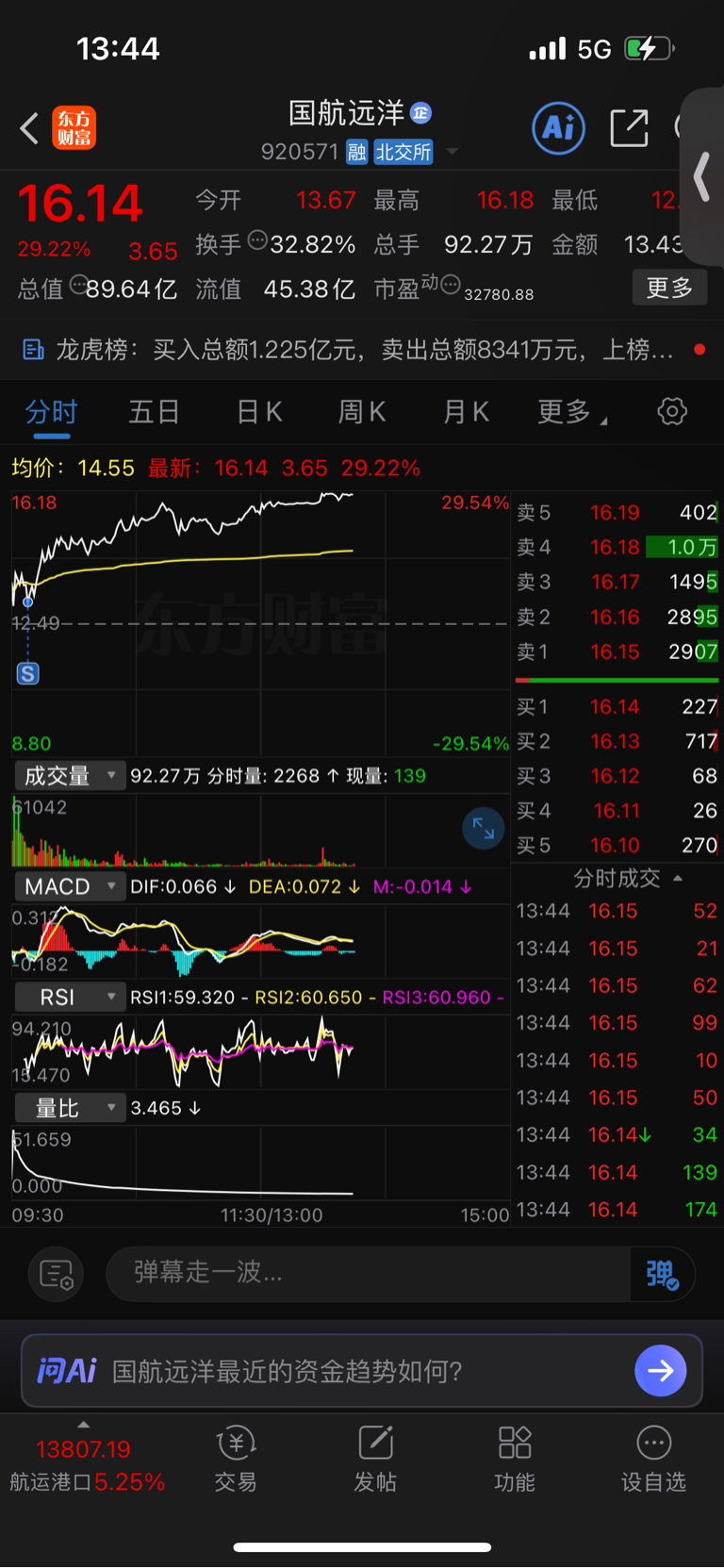Tap the blue verified badge beside 国航远洋
The height and width of the screenshot is (1568, 724).
coord(420,113)
